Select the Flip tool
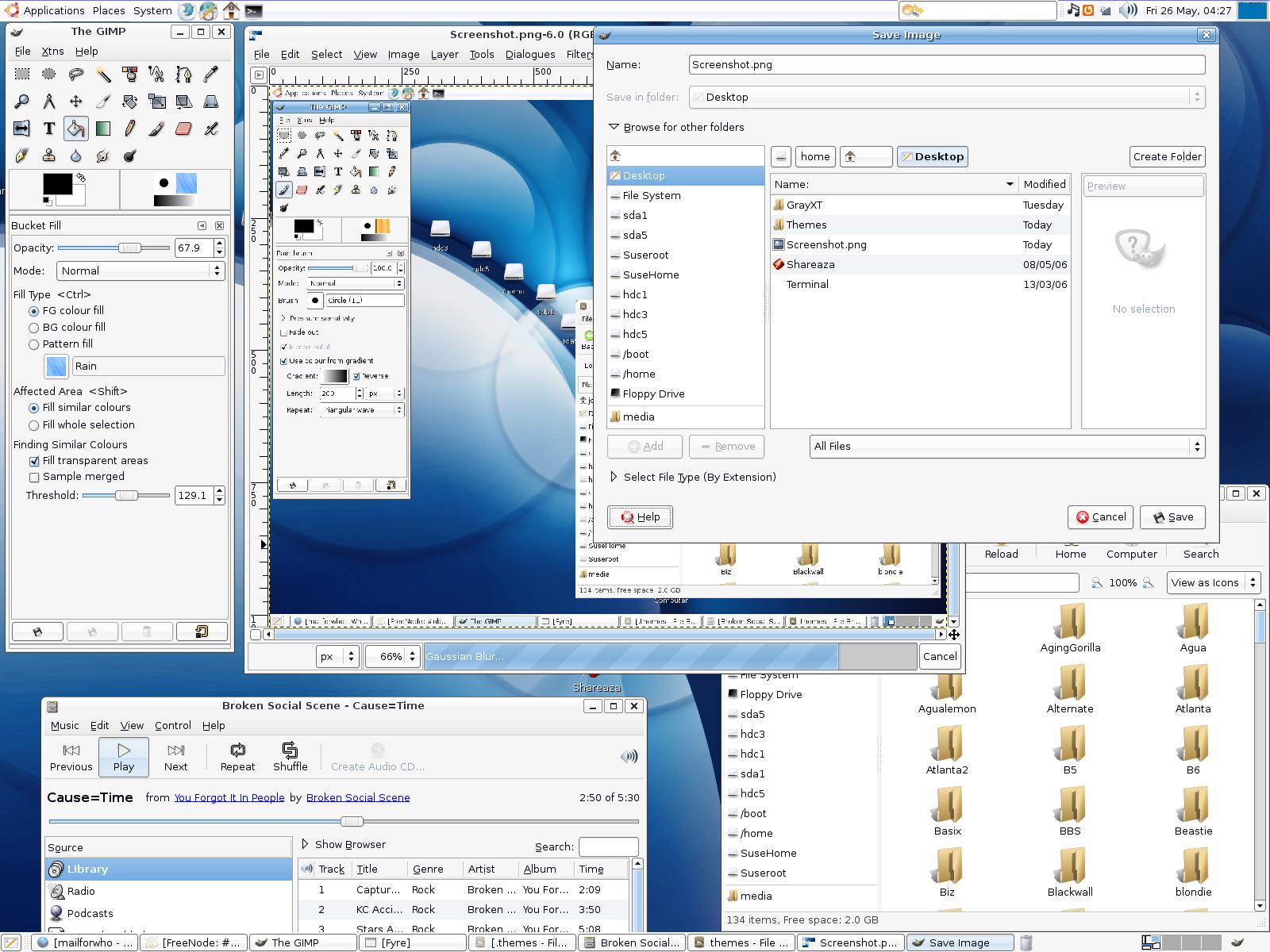1270x952 pixels. coord(22,129)
